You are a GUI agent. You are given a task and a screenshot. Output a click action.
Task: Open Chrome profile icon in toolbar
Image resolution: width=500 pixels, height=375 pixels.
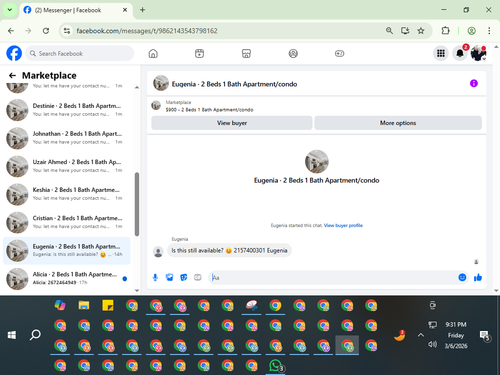coord(471,31)
